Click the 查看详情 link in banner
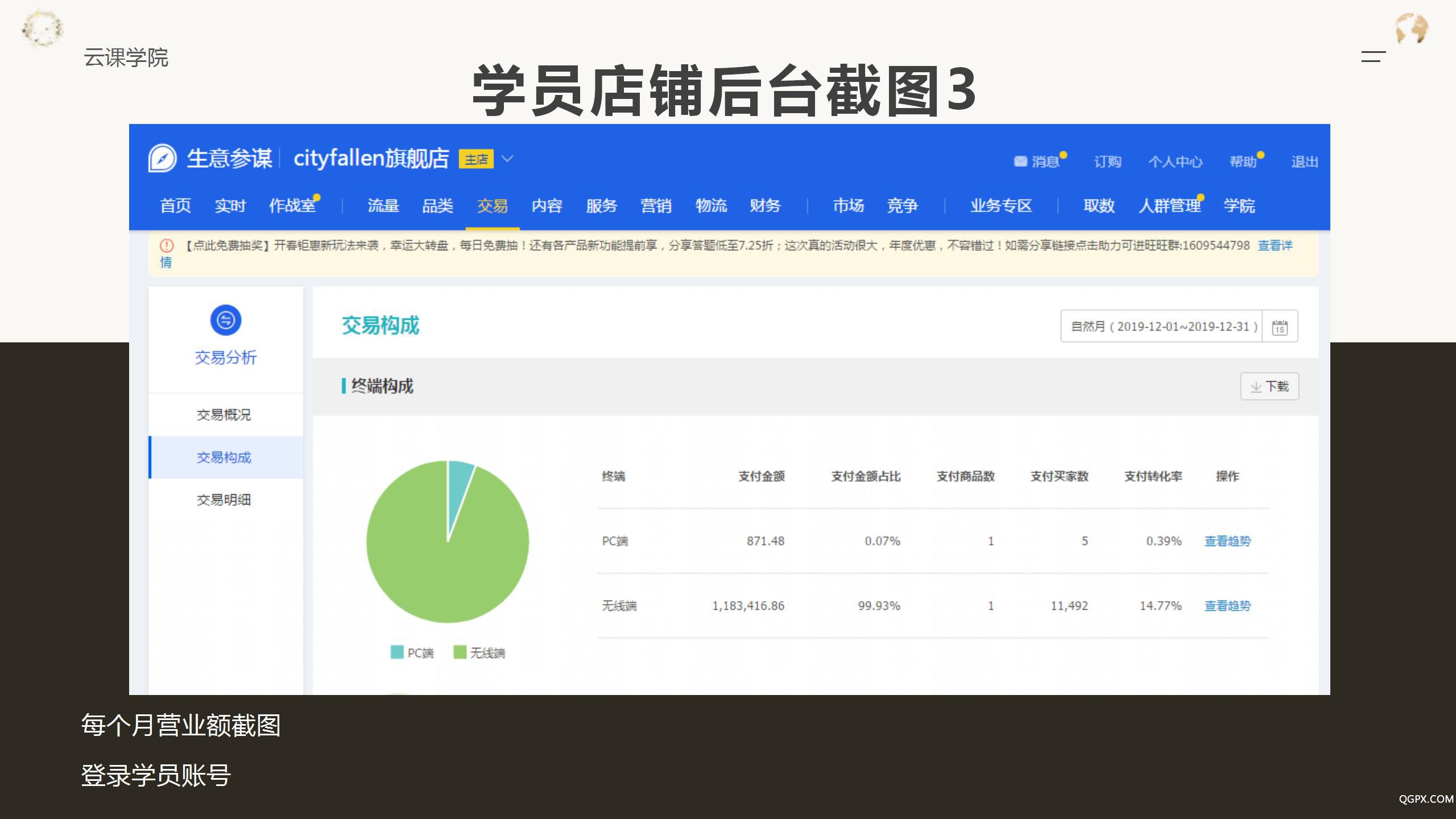The height and width of the screenshot is (819, 1456). [x=1275, y=246]
